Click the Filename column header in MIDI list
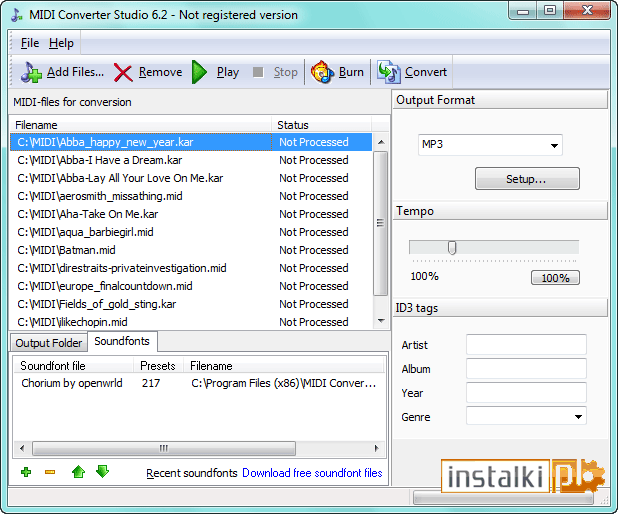618x514 pixels. coord(141,125)
